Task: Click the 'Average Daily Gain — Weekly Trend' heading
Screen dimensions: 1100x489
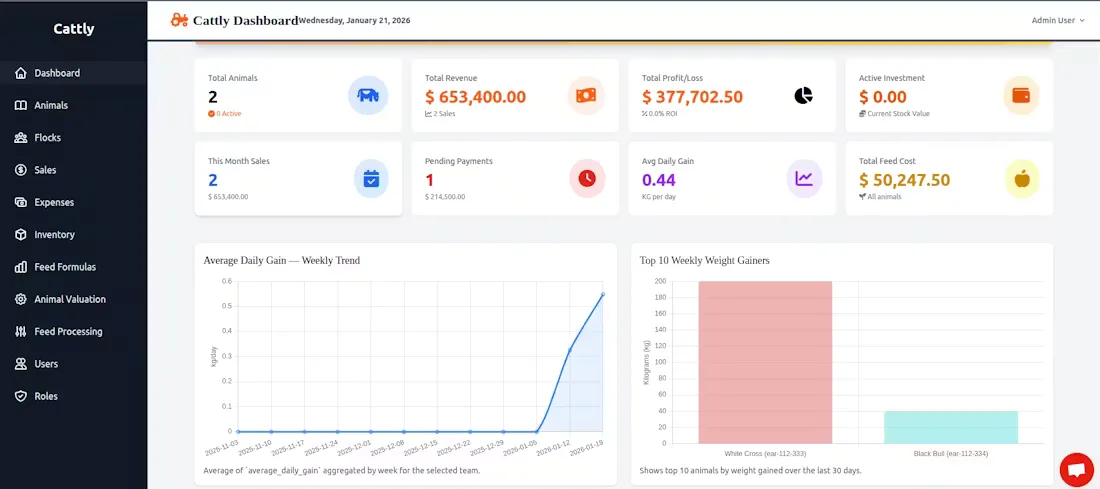Action: coord(281,260)
